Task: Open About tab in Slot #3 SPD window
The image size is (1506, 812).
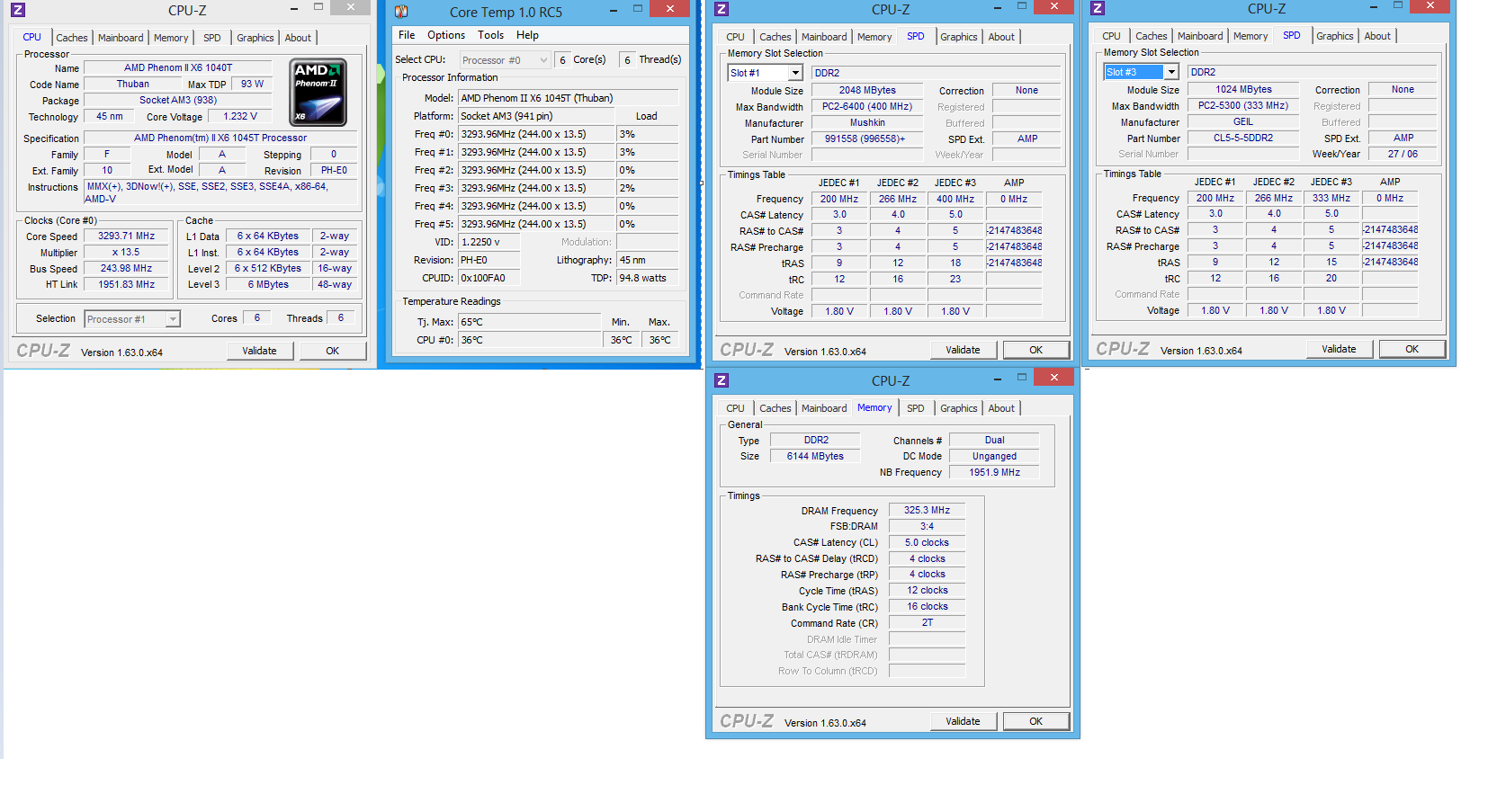Action: pos(1377,36)
